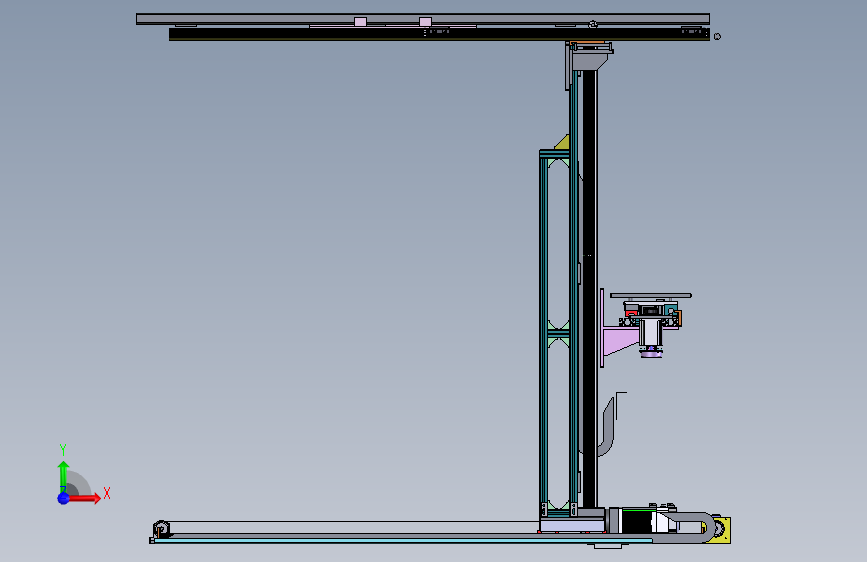Select the pink triangular support bracket
Image resolution: width=867 pixels, height=562 pixels.
tap(620, 340)
